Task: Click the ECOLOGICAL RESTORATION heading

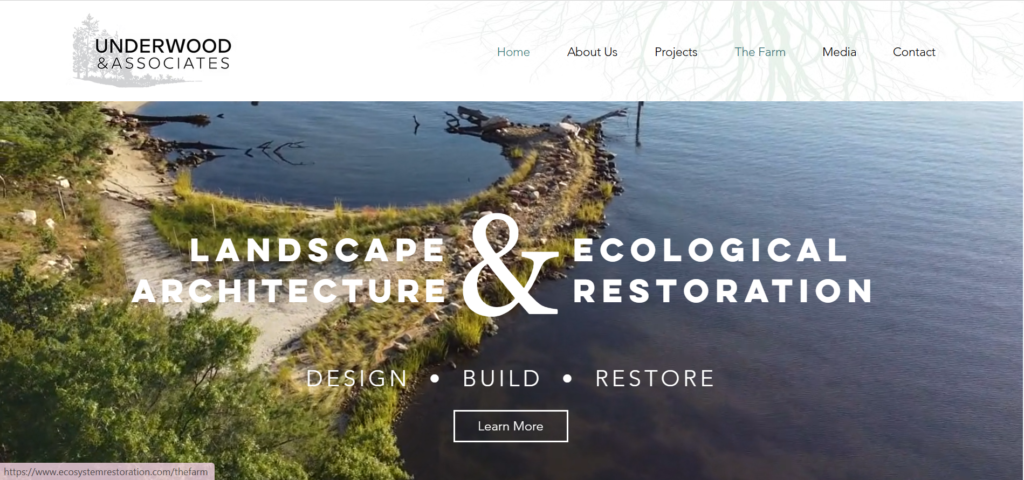Action: click(722, 270)
